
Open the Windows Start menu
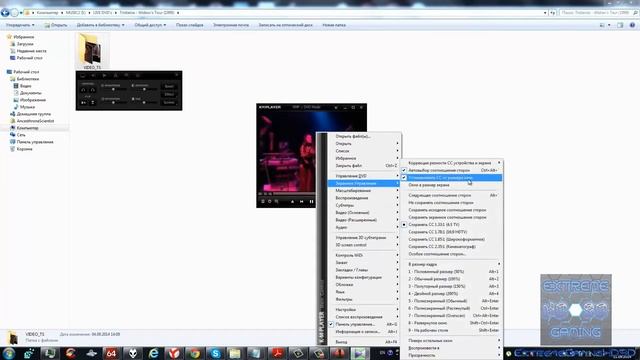(x=9, y=353)
